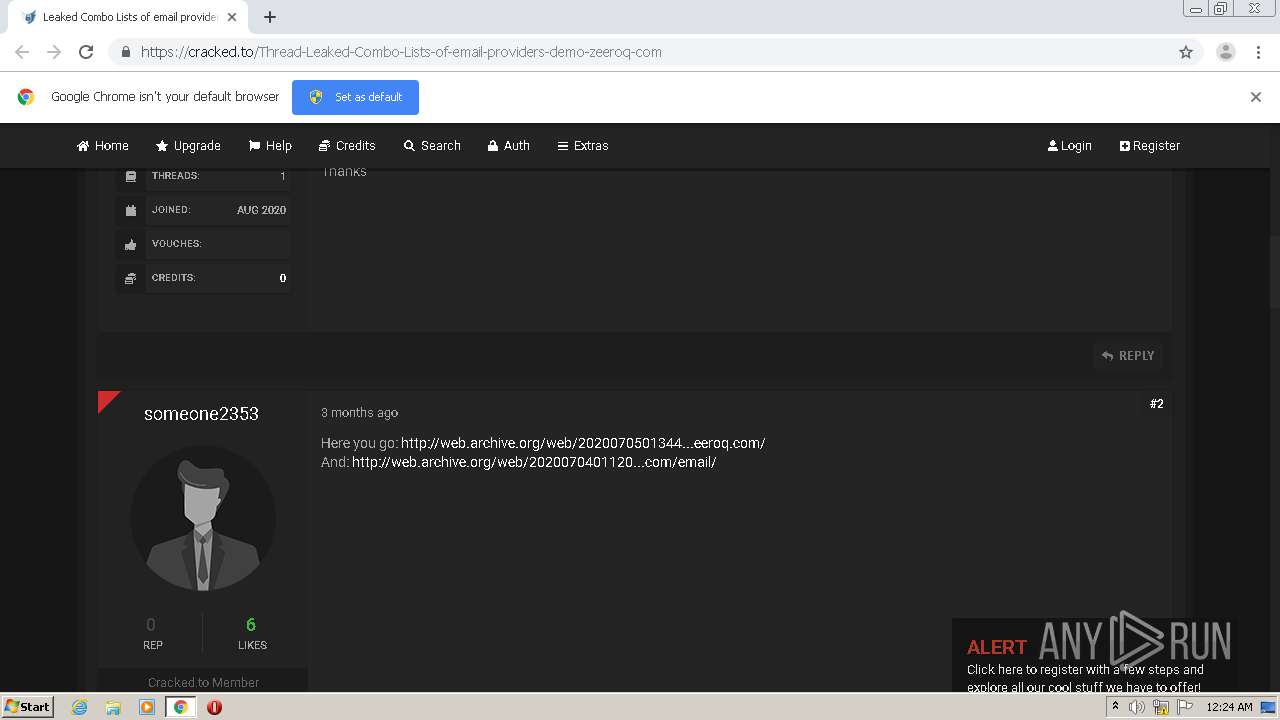Screen dimensions: 1280x720
Task: Switch to Chrome in taskbar
Action: tap(181, 707)
